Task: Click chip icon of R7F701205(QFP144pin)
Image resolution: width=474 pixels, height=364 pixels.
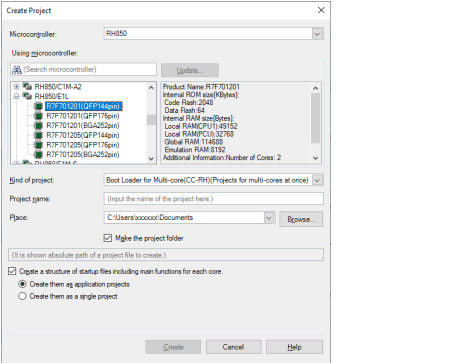Action: point(39,135)
